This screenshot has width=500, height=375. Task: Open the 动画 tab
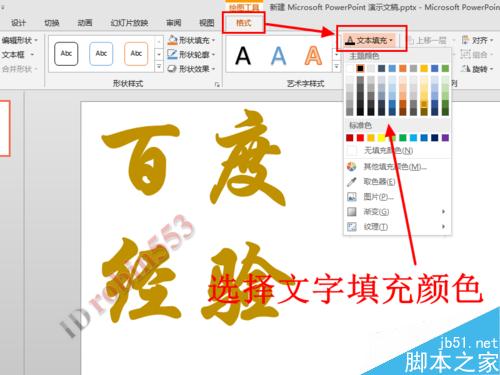[85, 23]
